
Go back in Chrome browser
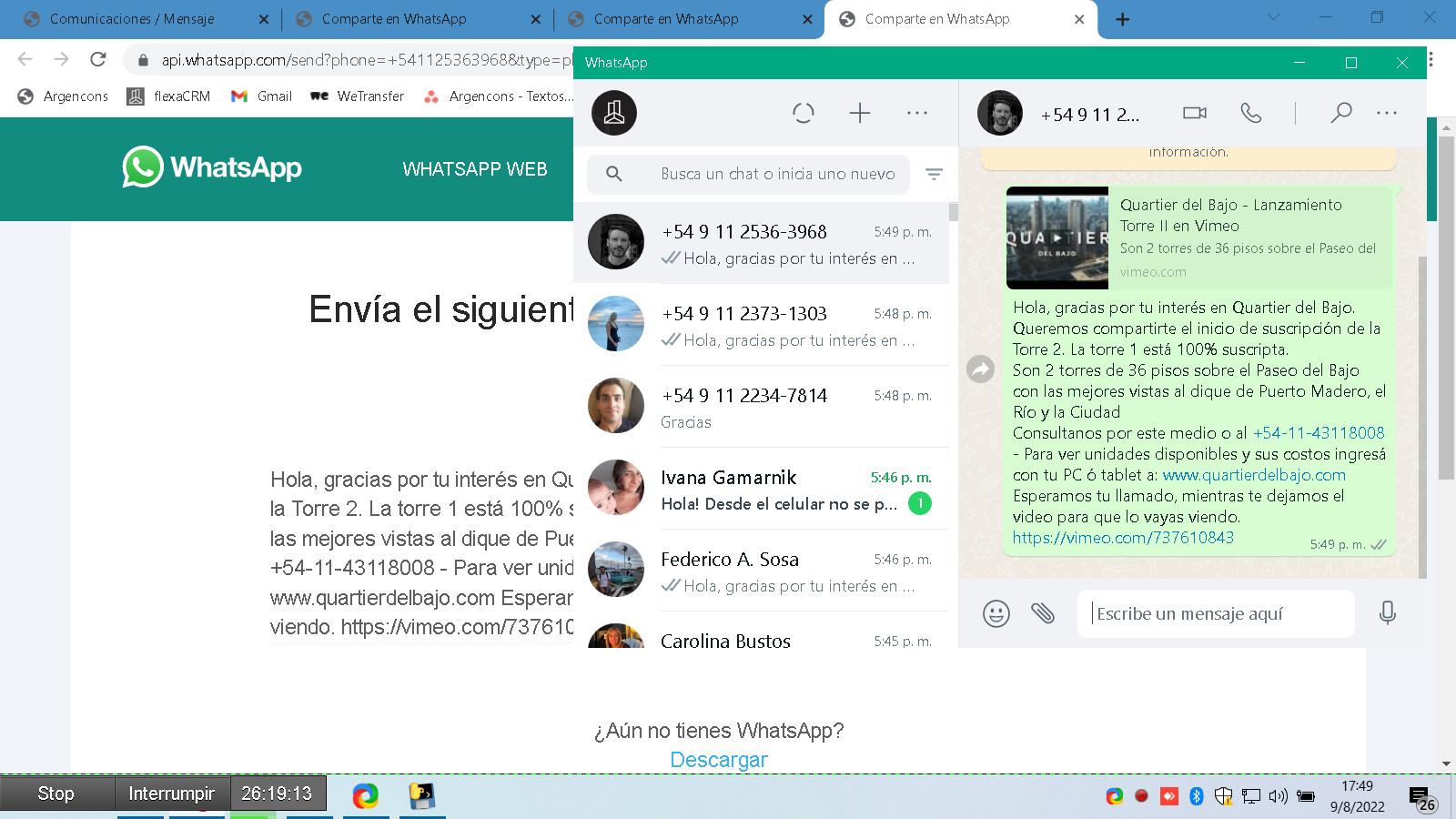click(25, 59)
